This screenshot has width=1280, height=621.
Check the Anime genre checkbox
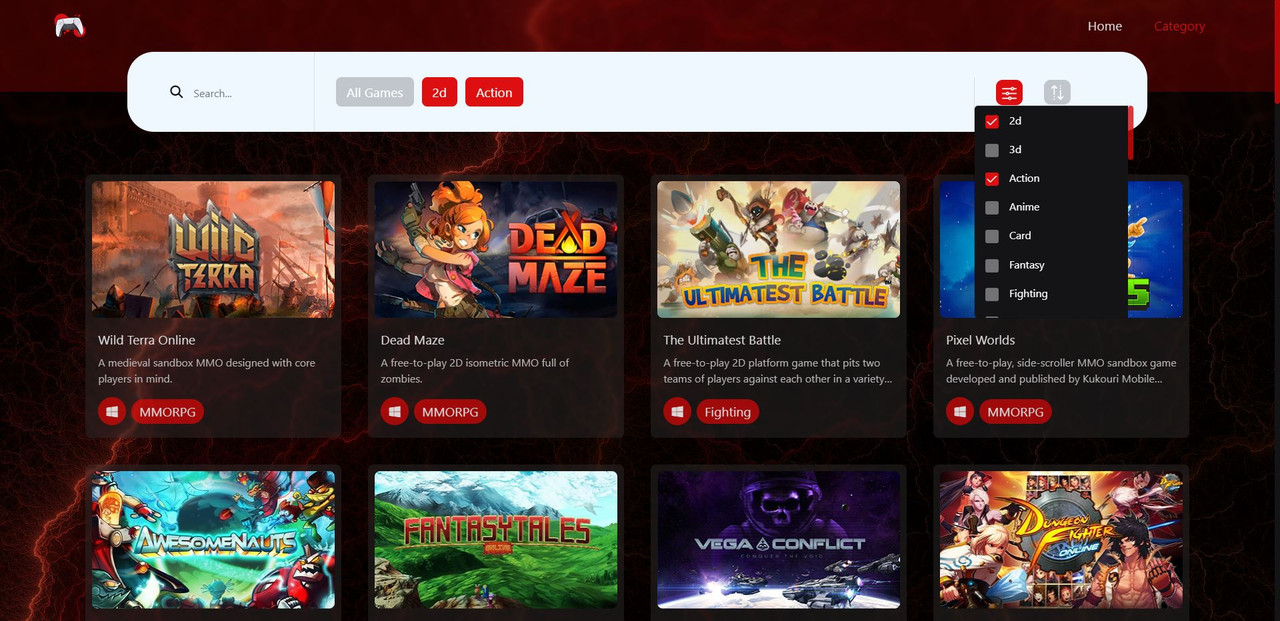[992, 208]
